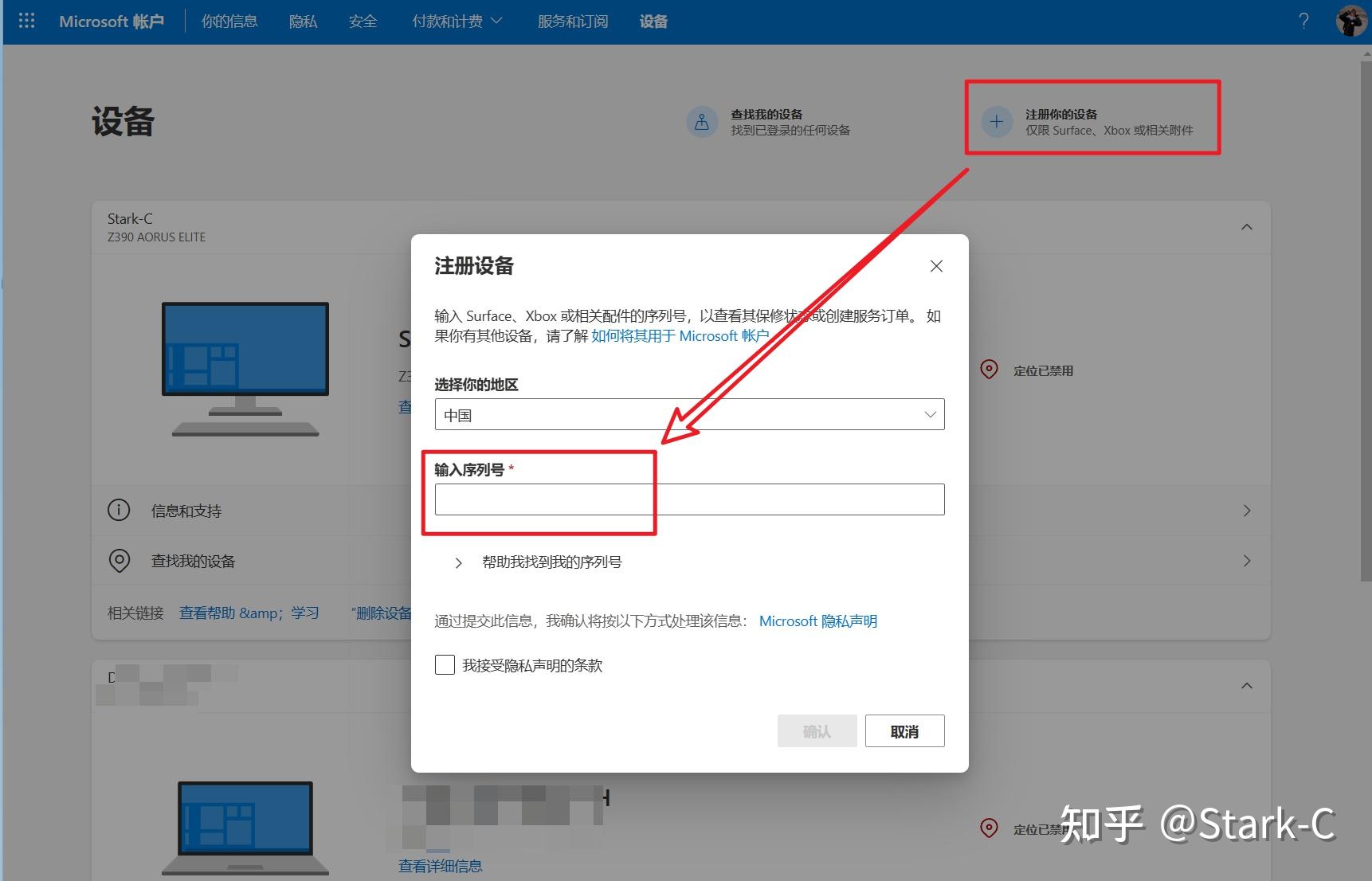Click the disabled 确认 button
1372x881 pixels.
click(817, 731)
